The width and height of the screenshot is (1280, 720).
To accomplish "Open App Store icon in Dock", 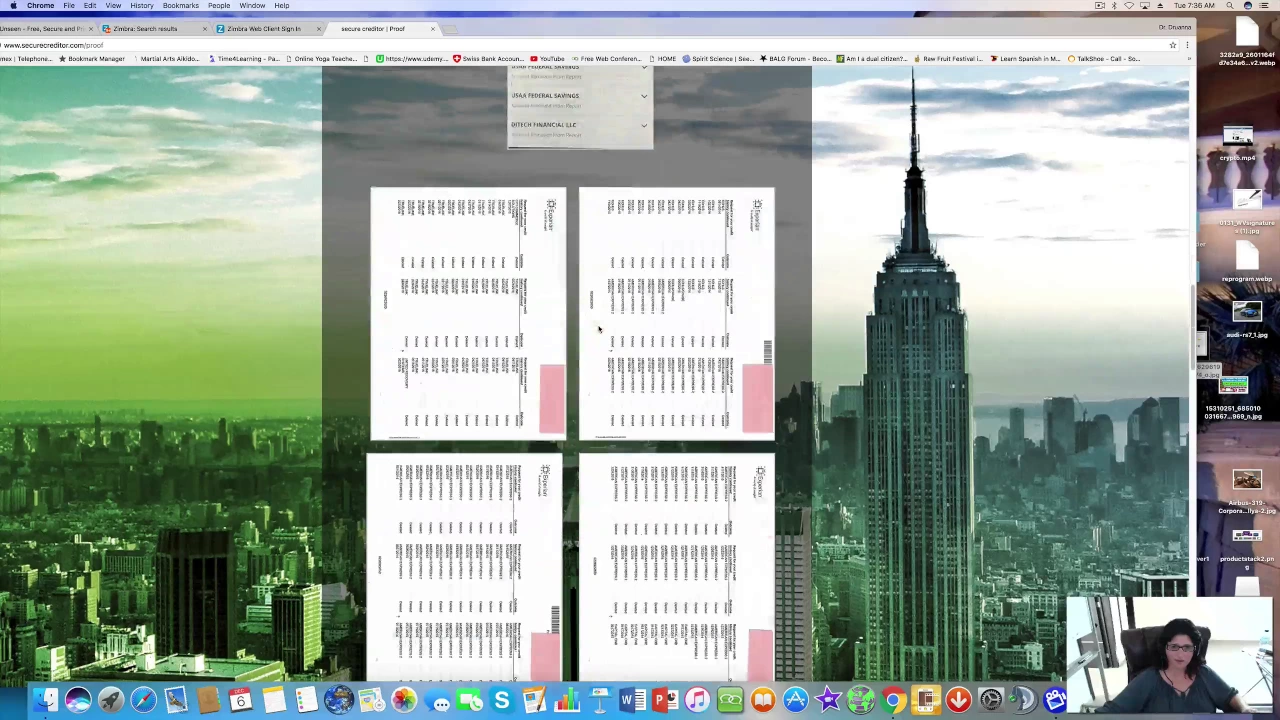I will coord(795,700).
